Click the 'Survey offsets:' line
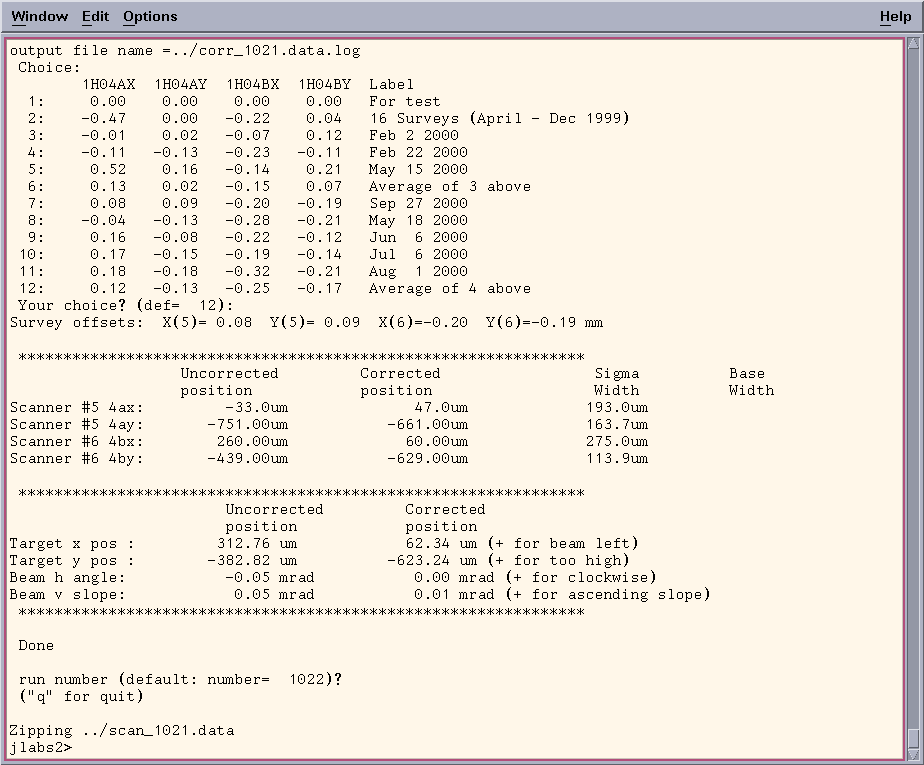The height and width of the screenshot is (765, 924). click(306, 323)
